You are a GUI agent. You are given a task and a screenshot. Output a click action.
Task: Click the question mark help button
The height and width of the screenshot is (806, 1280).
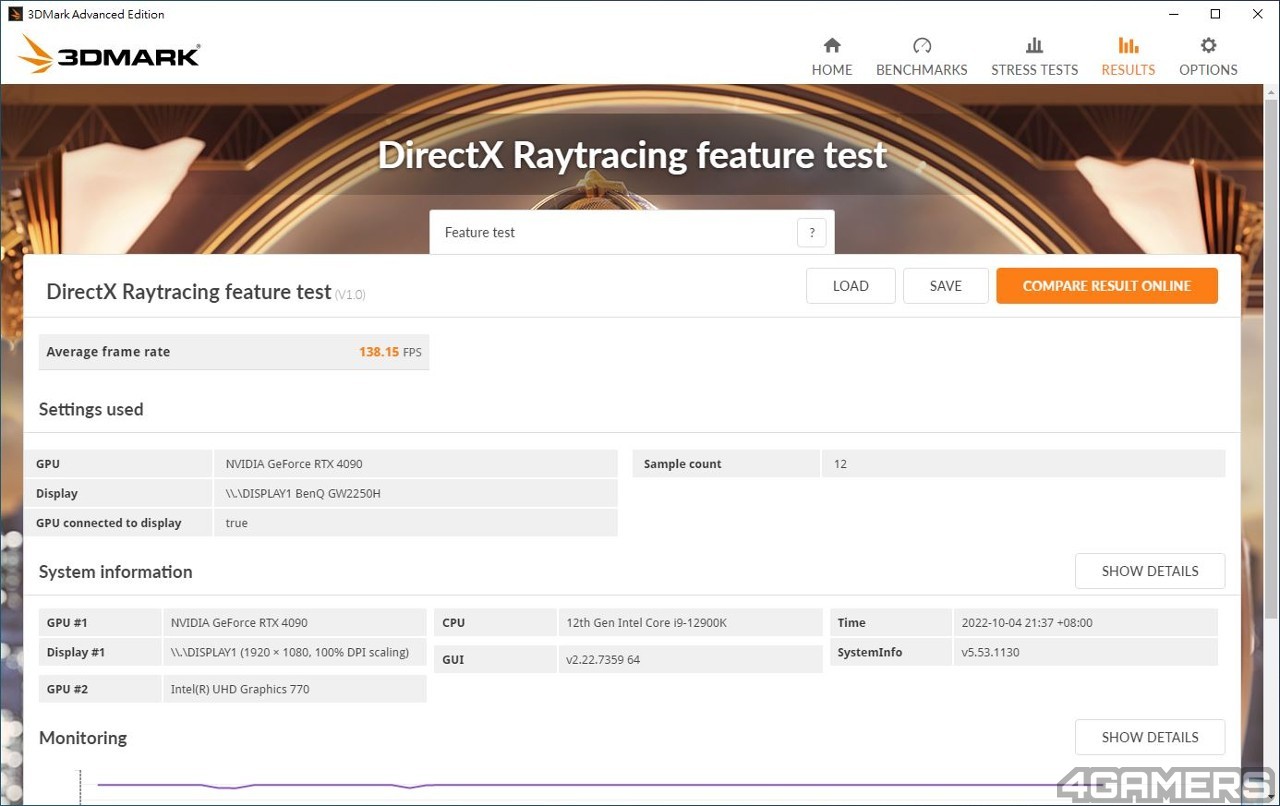tap(812, 232)
